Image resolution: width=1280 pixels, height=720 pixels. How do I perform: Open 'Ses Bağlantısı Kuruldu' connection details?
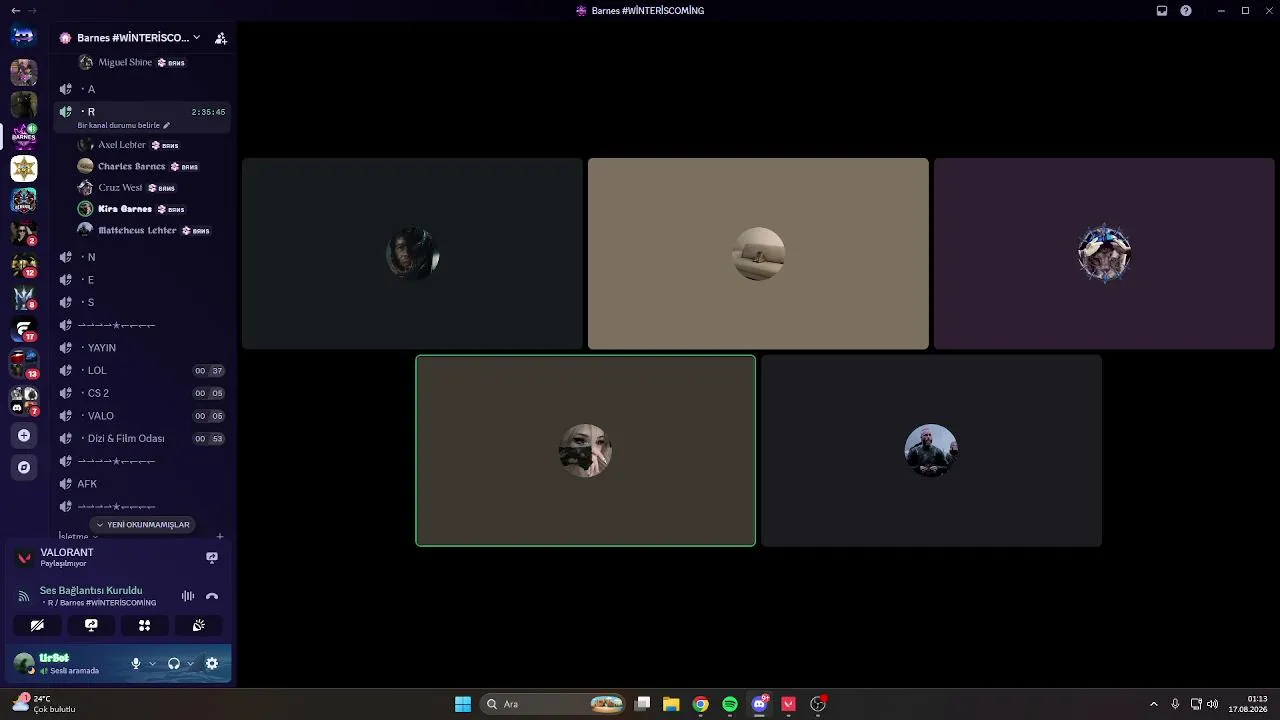pyautogui.click(x=91, y=591)
